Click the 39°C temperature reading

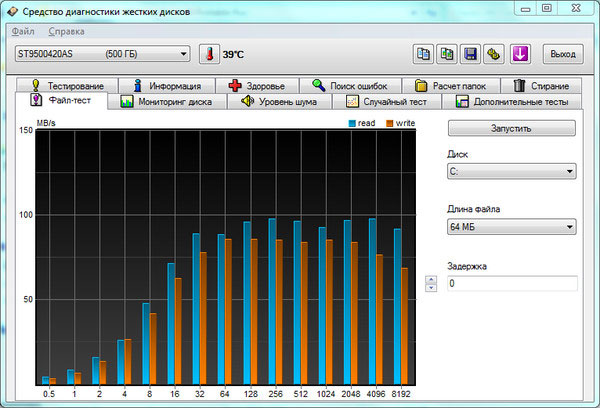233,54
